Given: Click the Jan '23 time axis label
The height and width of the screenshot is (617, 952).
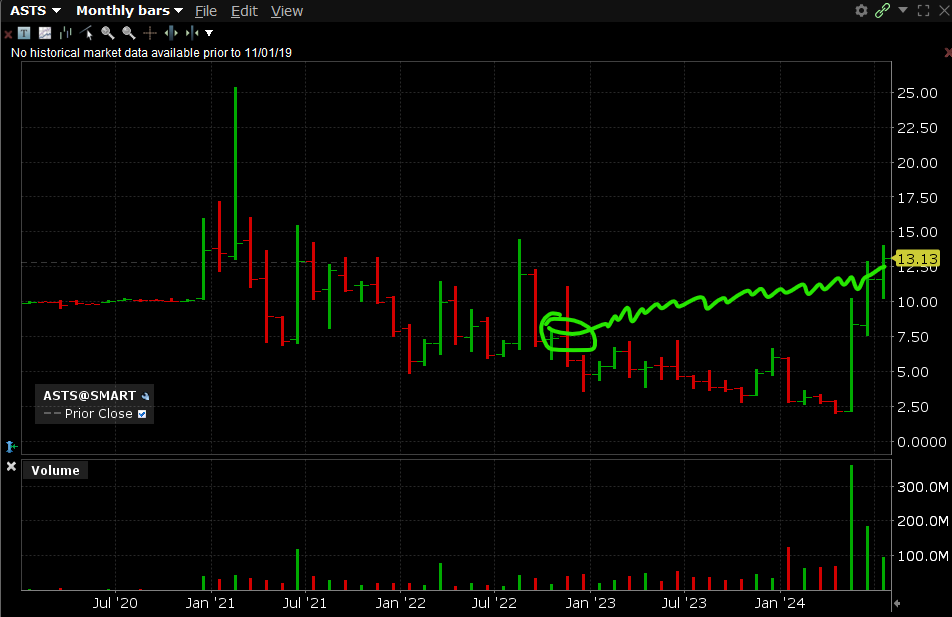Looking at the screenshot, I should (590, 603).
